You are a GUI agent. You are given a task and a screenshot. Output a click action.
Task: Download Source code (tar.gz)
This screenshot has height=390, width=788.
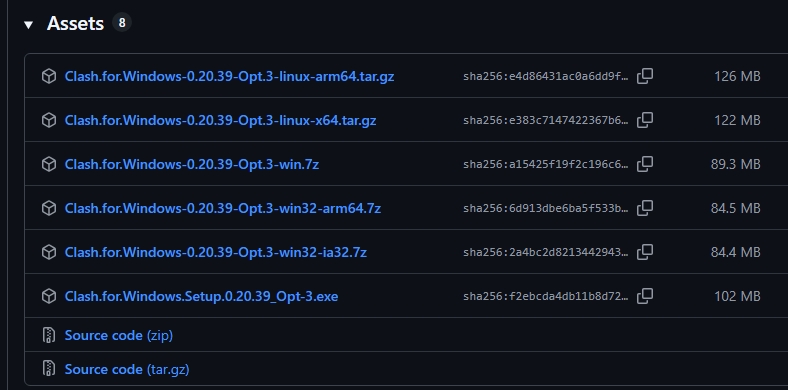[x=127, y=369]
